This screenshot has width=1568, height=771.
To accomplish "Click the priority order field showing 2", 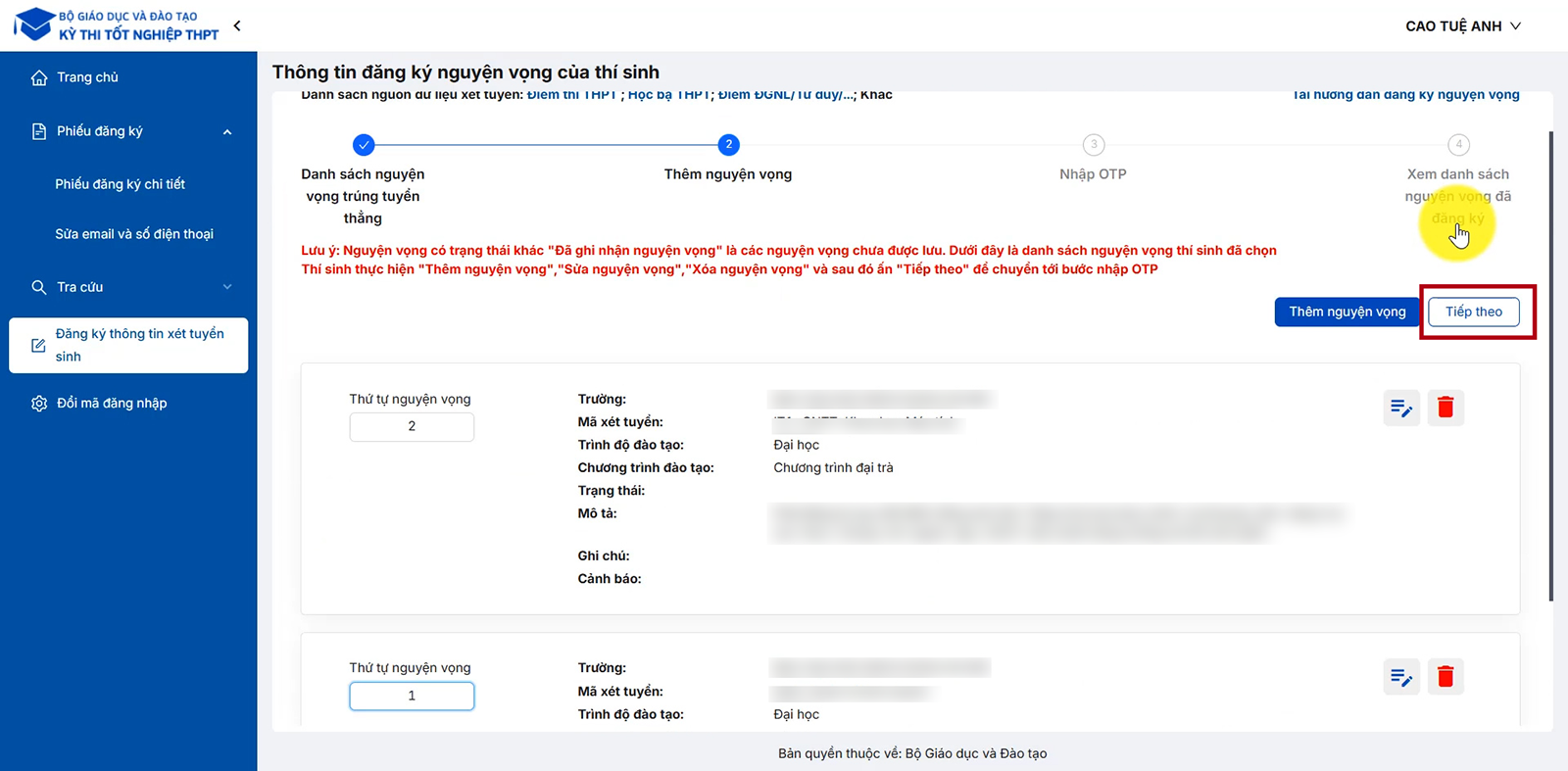I will pos(412,427).
